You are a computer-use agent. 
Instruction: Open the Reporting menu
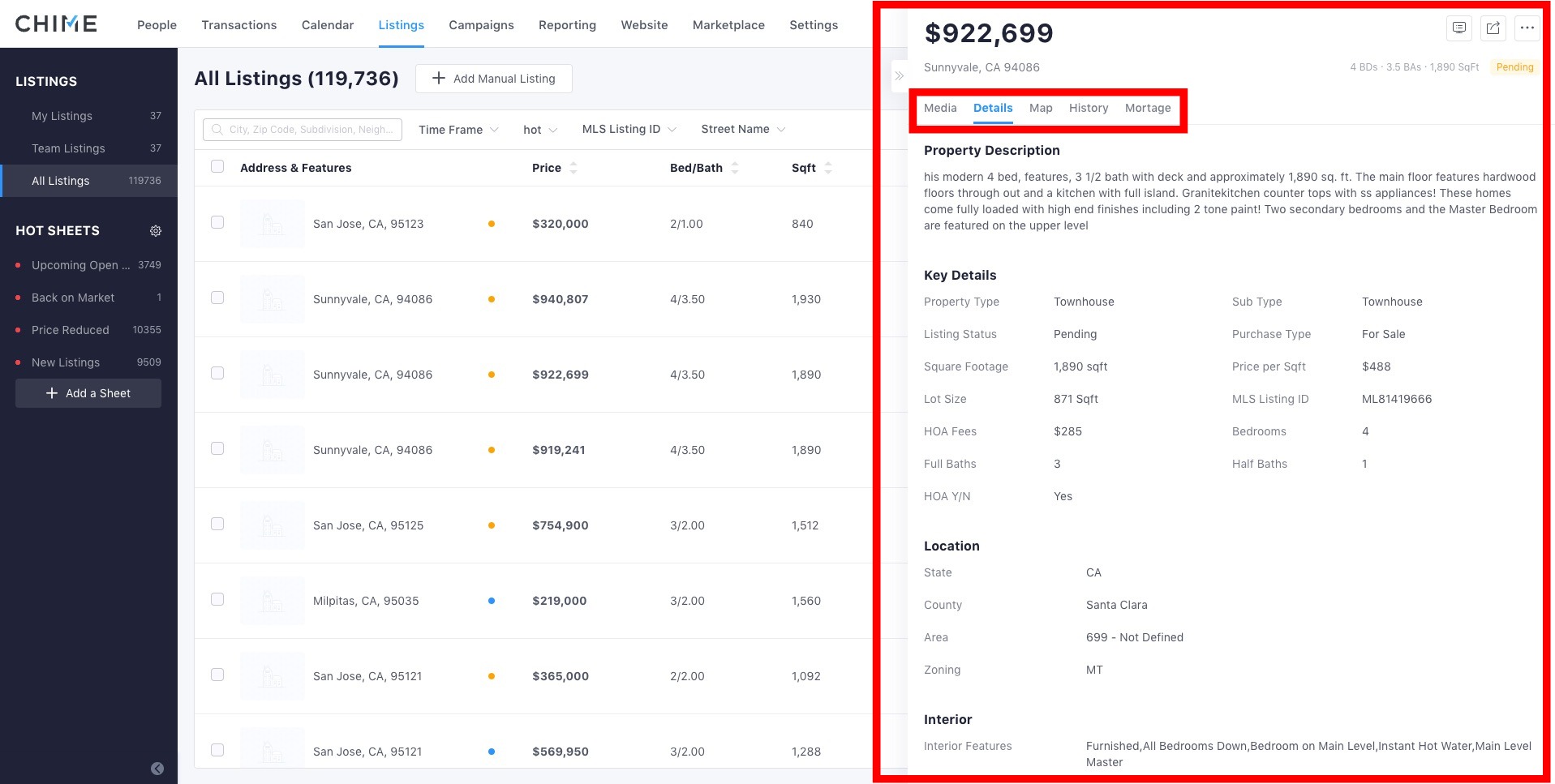[567, 25]
